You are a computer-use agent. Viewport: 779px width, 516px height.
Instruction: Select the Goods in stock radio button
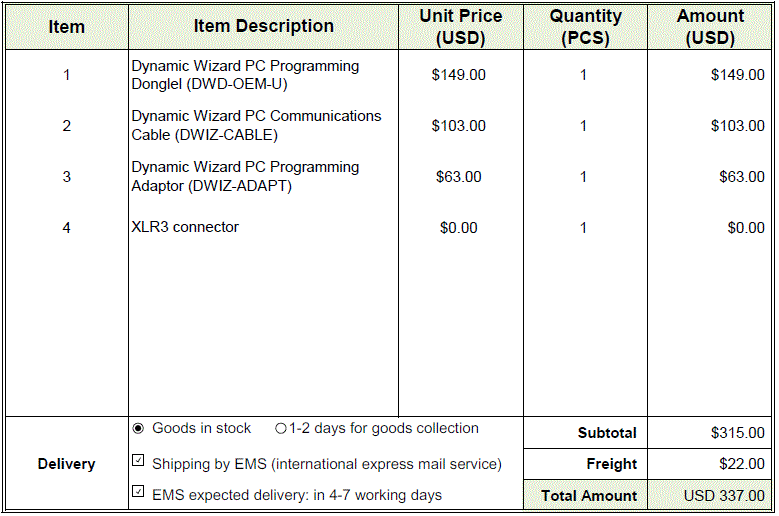pyautogui.click(x=139, y=428)
